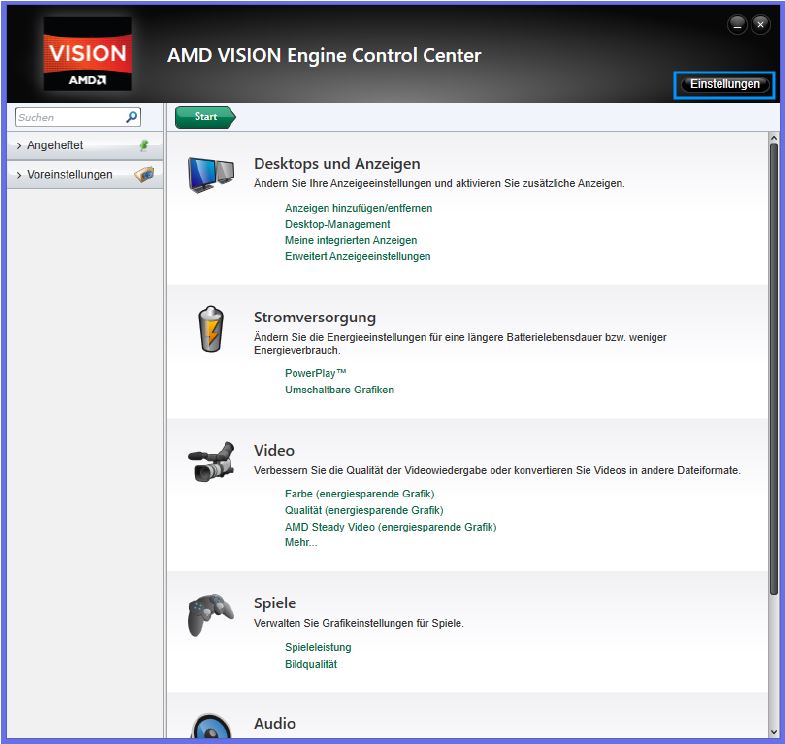This screenshot has width=785, height=744.
Task: Click the magnifier search icon
Action: click(132, 117)
